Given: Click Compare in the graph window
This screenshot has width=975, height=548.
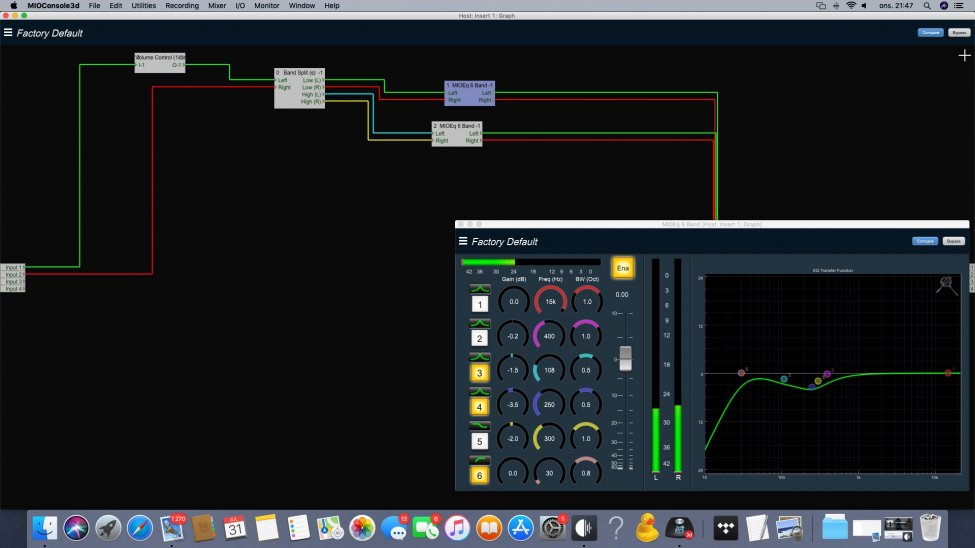Looking at the screenshot, I should [x=930, y=33].
